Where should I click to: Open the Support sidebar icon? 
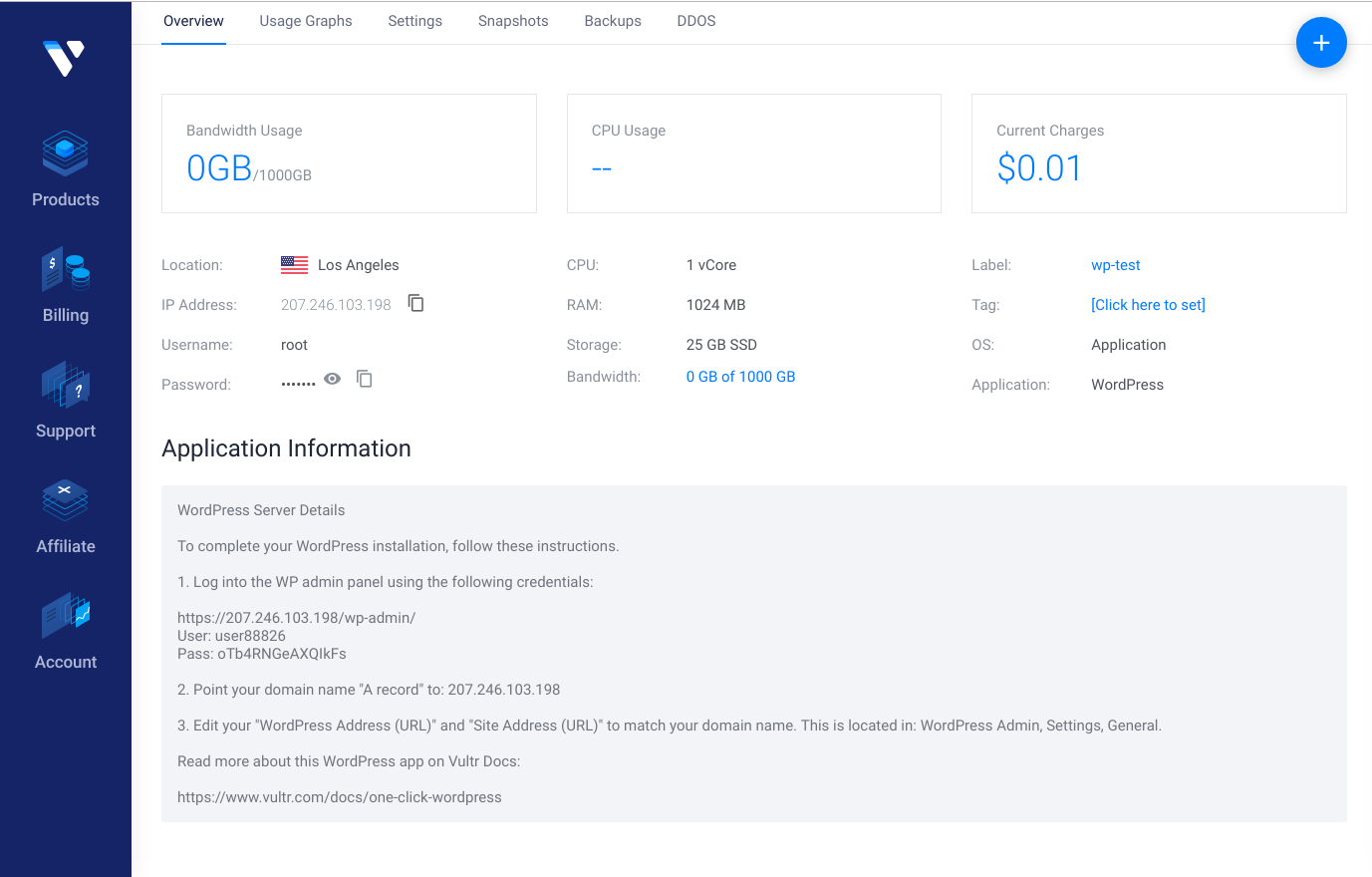(x=66, y=386)
